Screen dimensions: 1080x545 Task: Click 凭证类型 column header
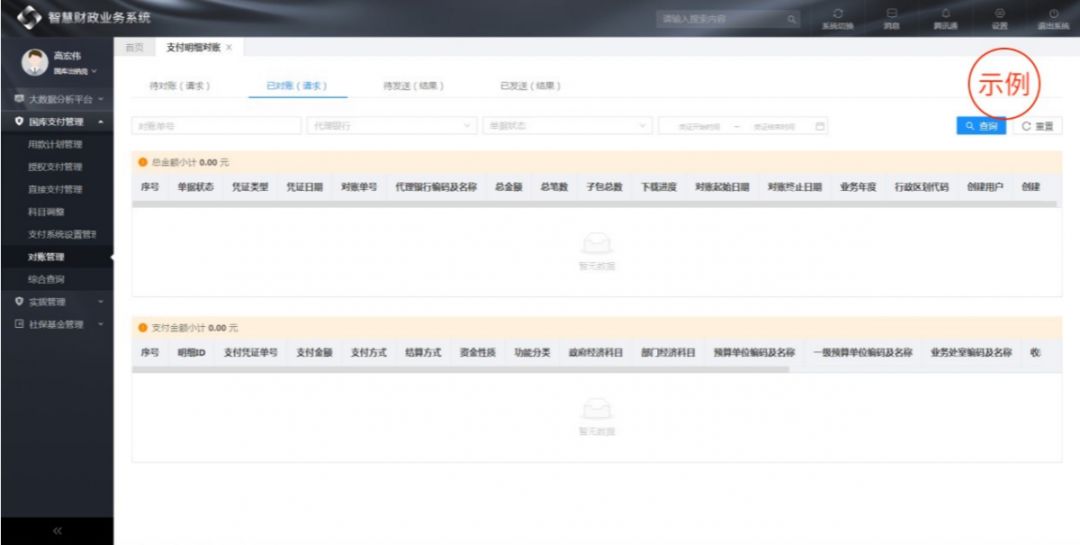[x=250, y=187]
